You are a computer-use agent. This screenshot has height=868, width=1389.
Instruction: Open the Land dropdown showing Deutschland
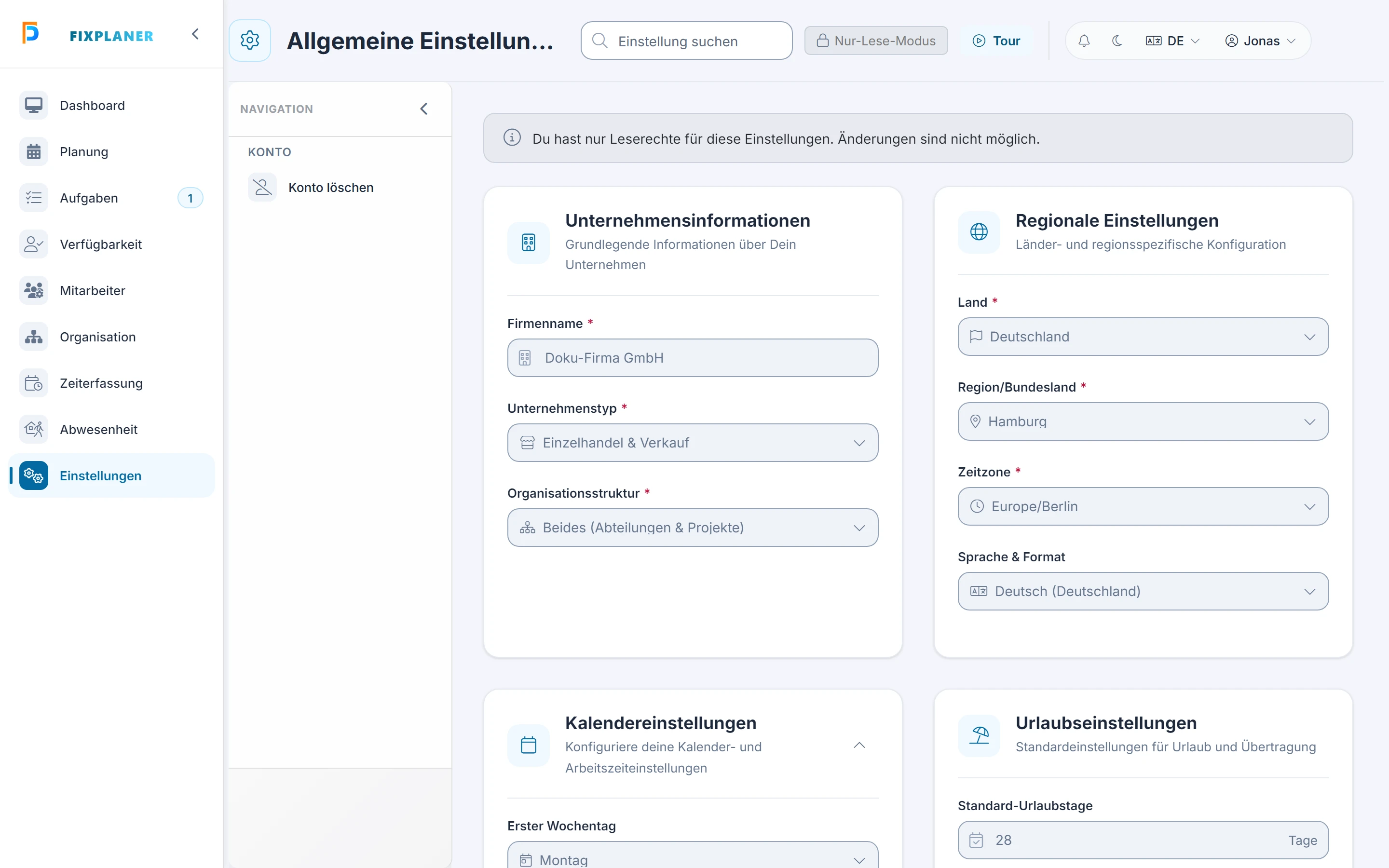pos(1143,337)
